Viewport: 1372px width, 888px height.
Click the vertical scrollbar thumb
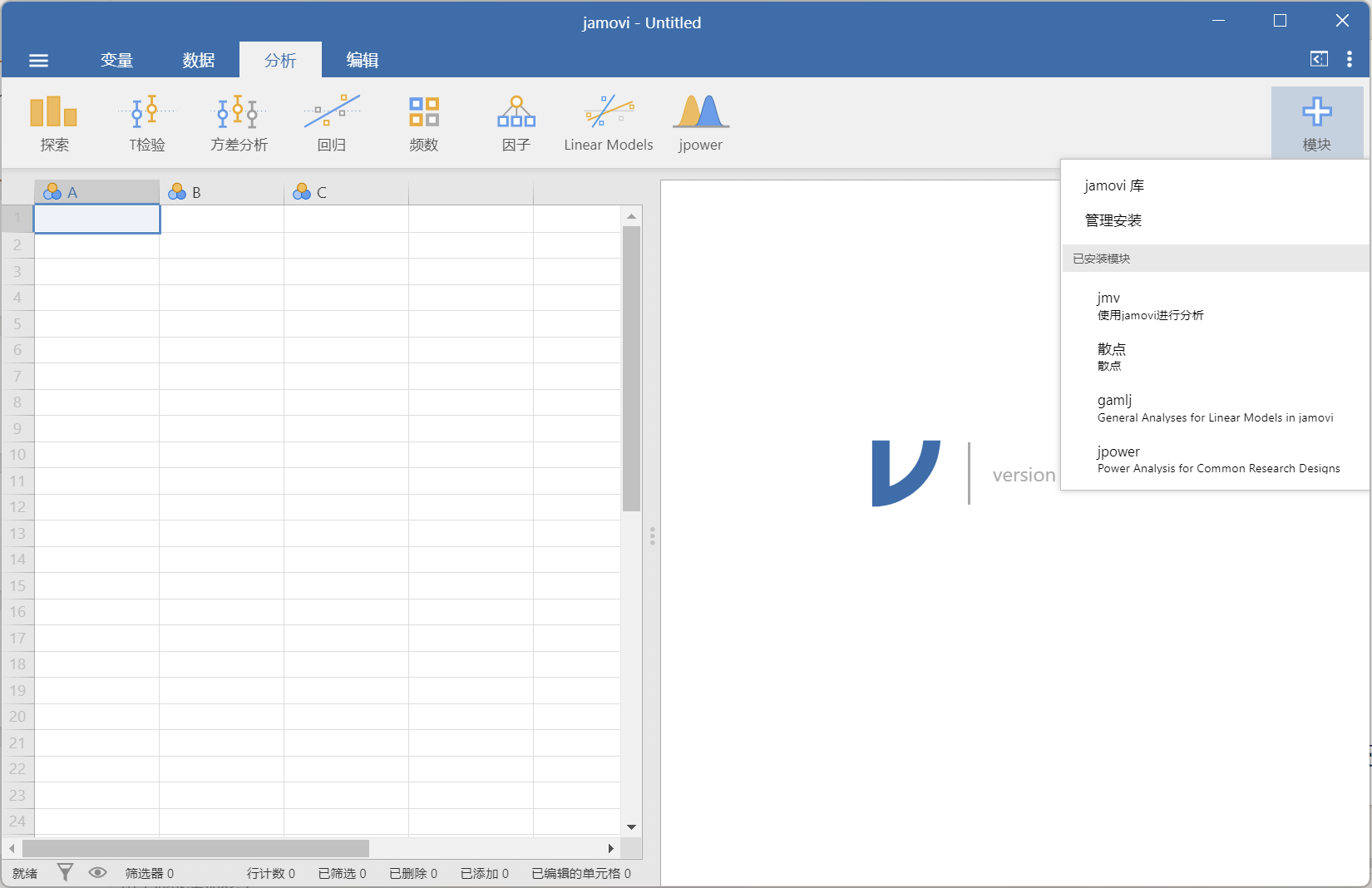tap(631, 368)
